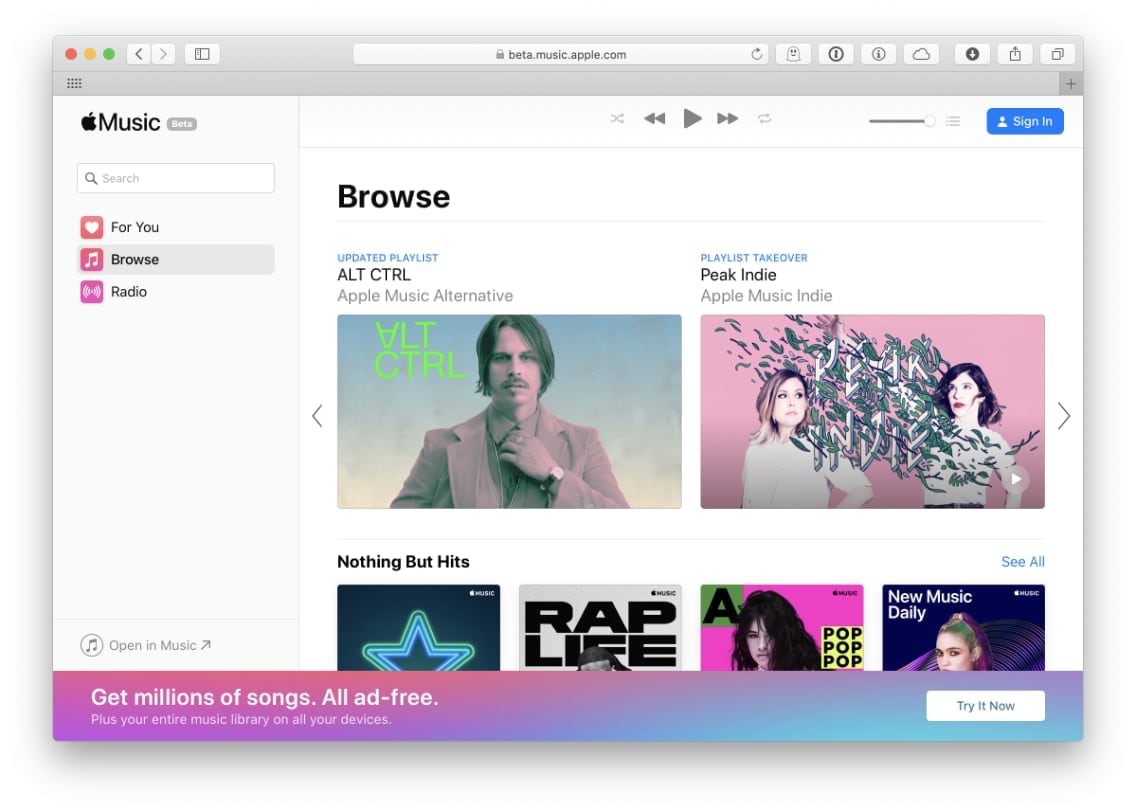Click the Browse music note icon
1136x811 pixels.
click(x=91, y=259)
